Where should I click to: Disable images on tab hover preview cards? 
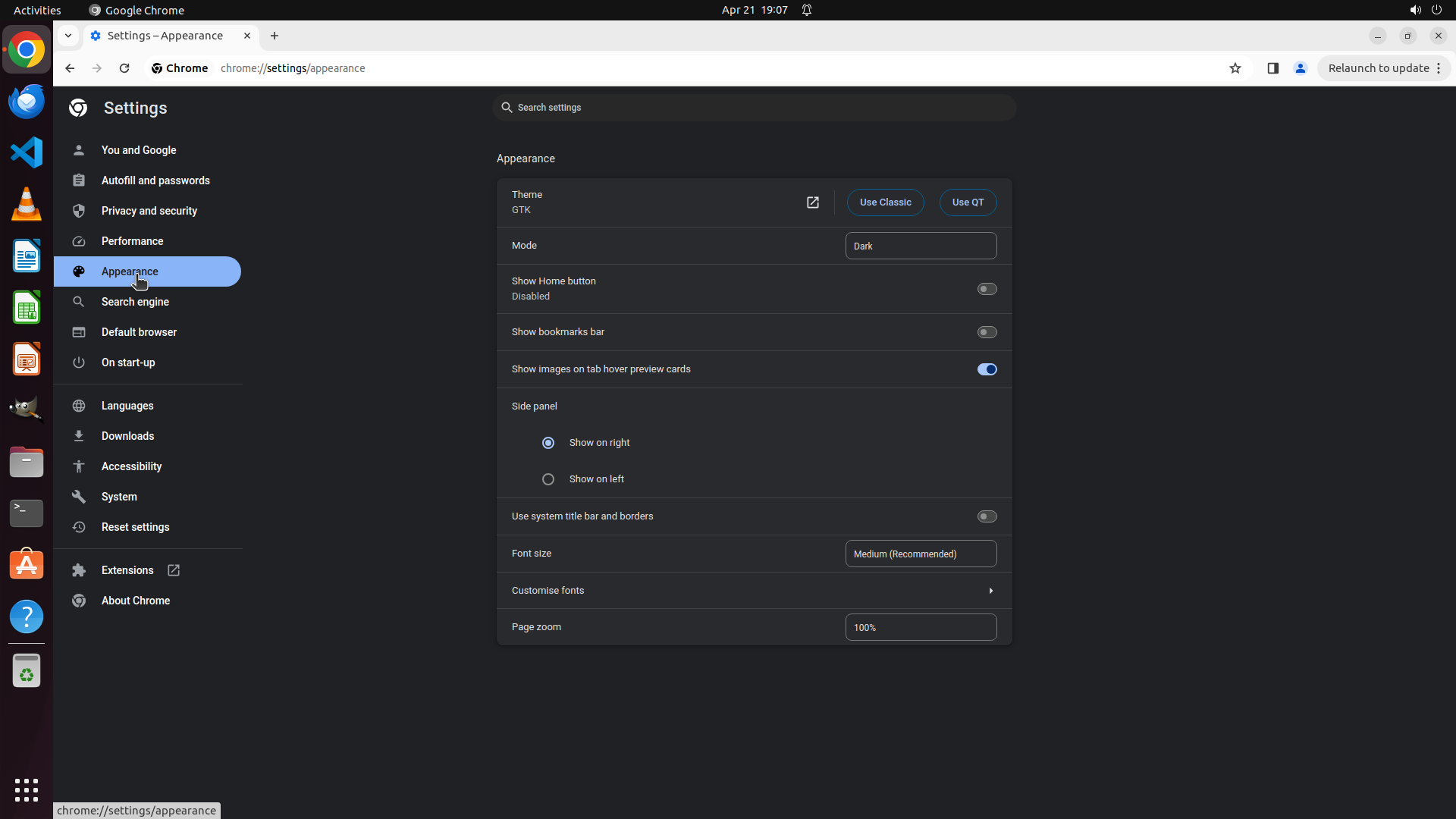click(x=987, y=369)
